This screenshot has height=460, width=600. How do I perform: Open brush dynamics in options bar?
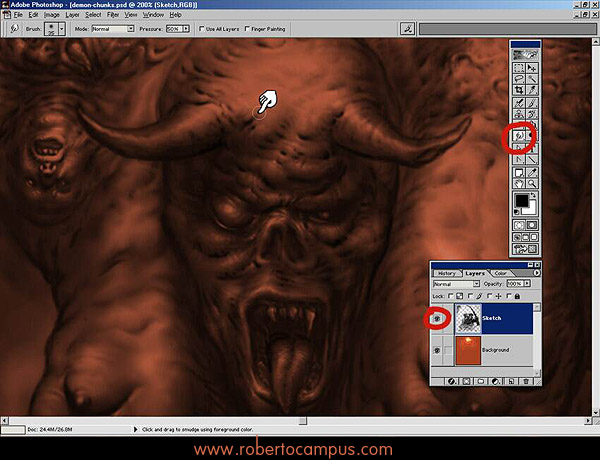coord(407,29)
